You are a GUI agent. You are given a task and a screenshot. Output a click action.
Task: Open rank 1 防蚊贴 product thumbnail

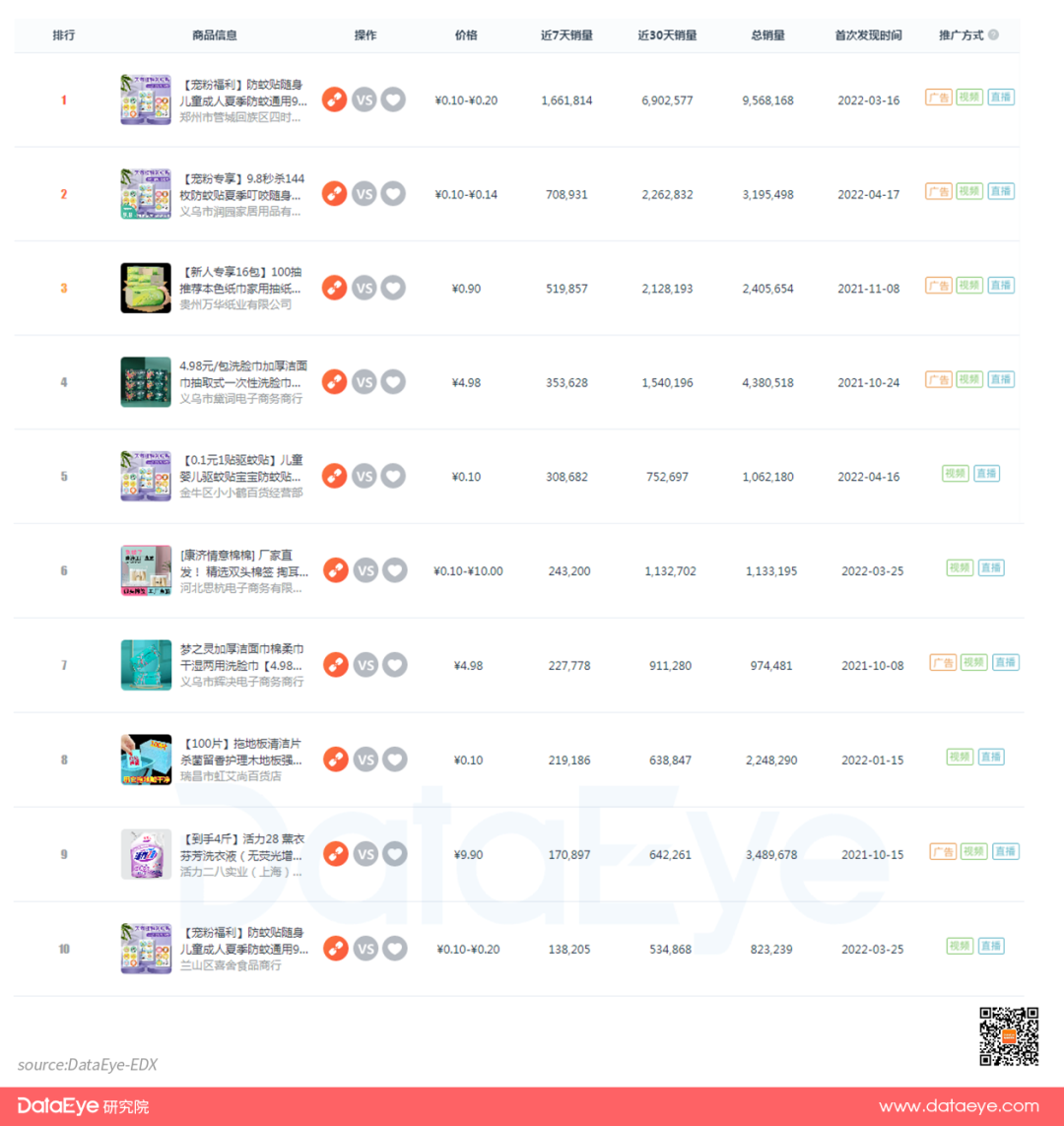[146, 99]
